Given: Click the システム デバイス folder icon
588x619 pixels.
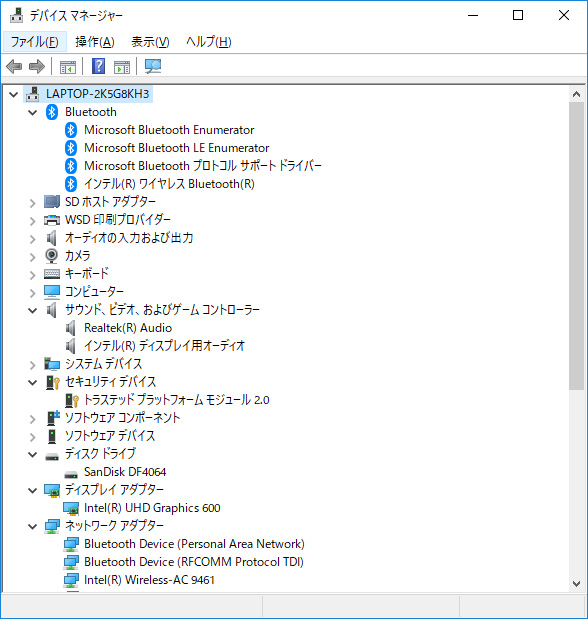Looking at the screenshot, I should [52, 364].
